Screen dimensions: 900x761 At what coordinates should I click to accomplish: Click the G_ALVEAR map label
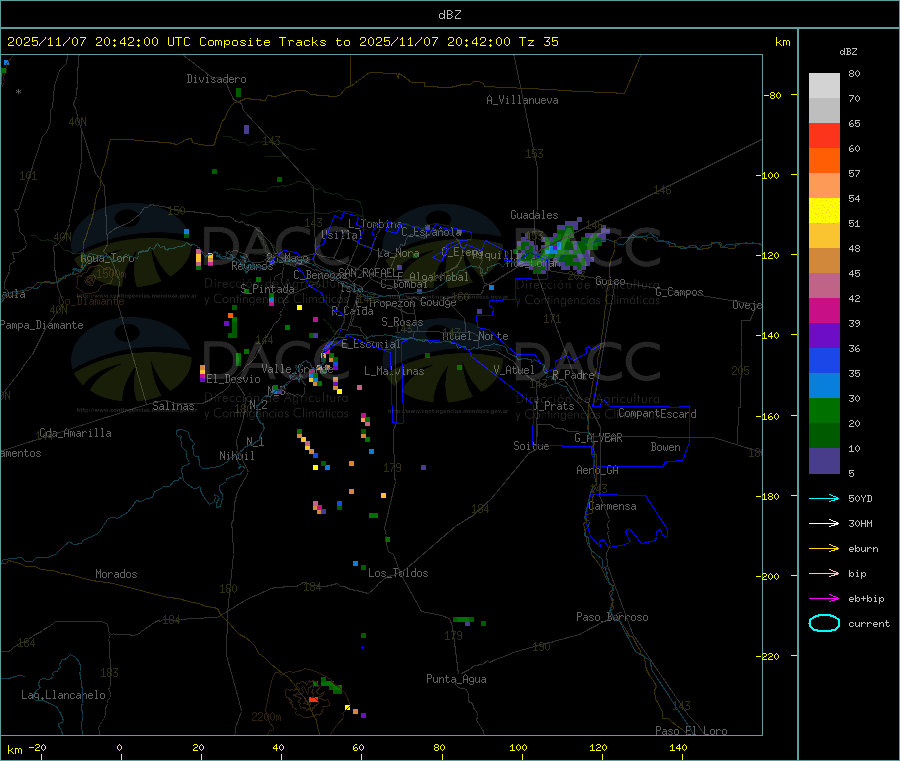pos(598,438)
